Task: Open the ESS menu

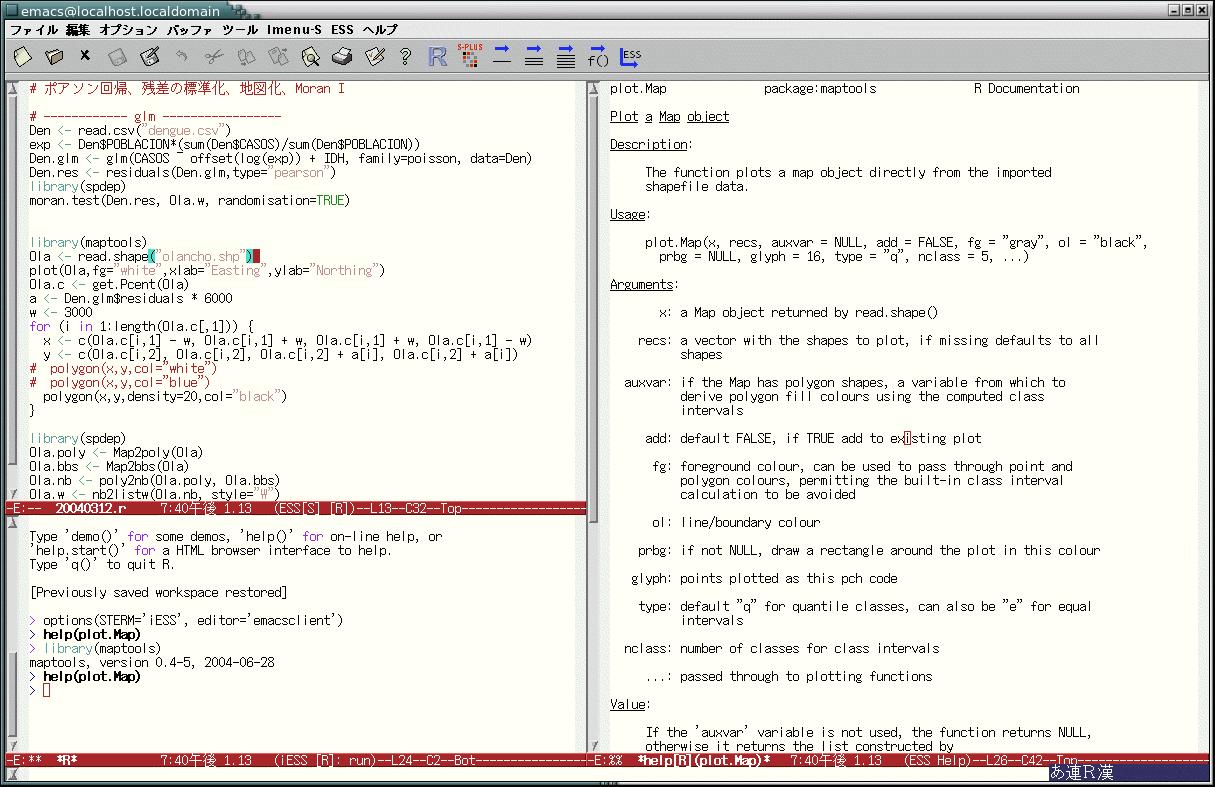Action: (342, 30)
